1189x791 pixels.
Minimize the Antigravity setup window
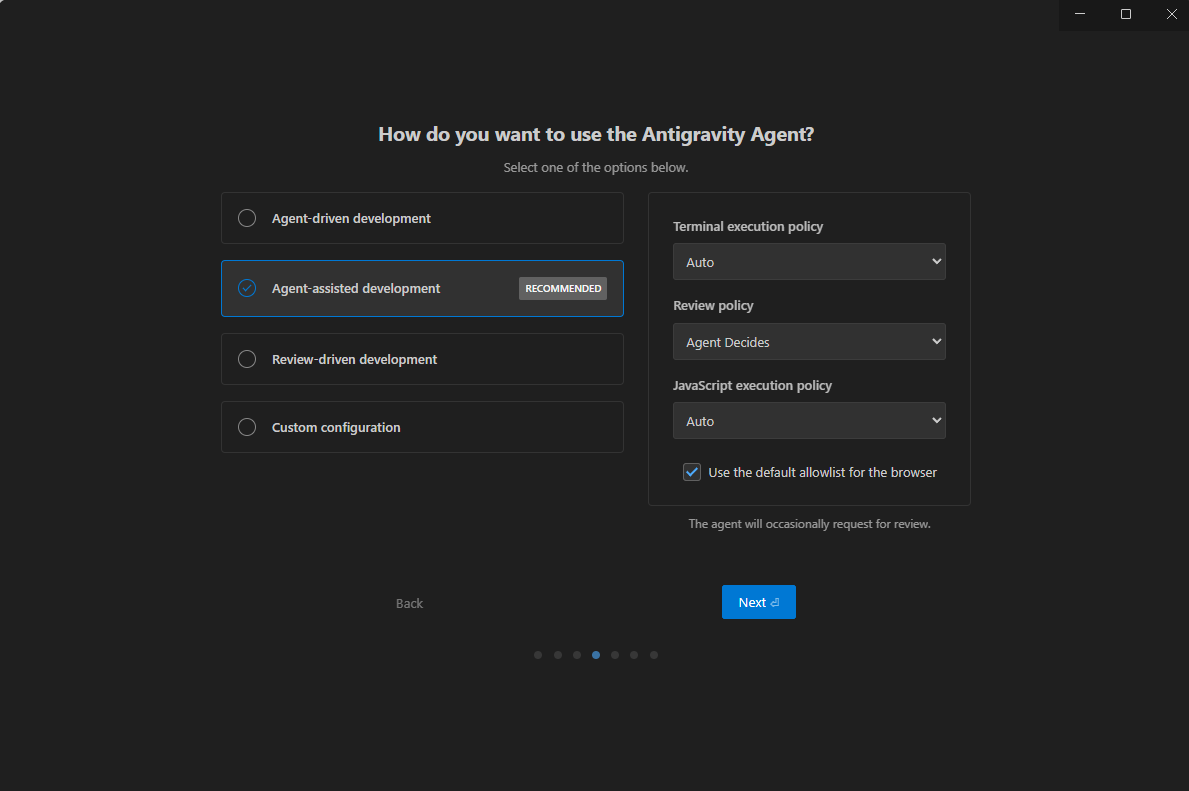pos(1080,14)
